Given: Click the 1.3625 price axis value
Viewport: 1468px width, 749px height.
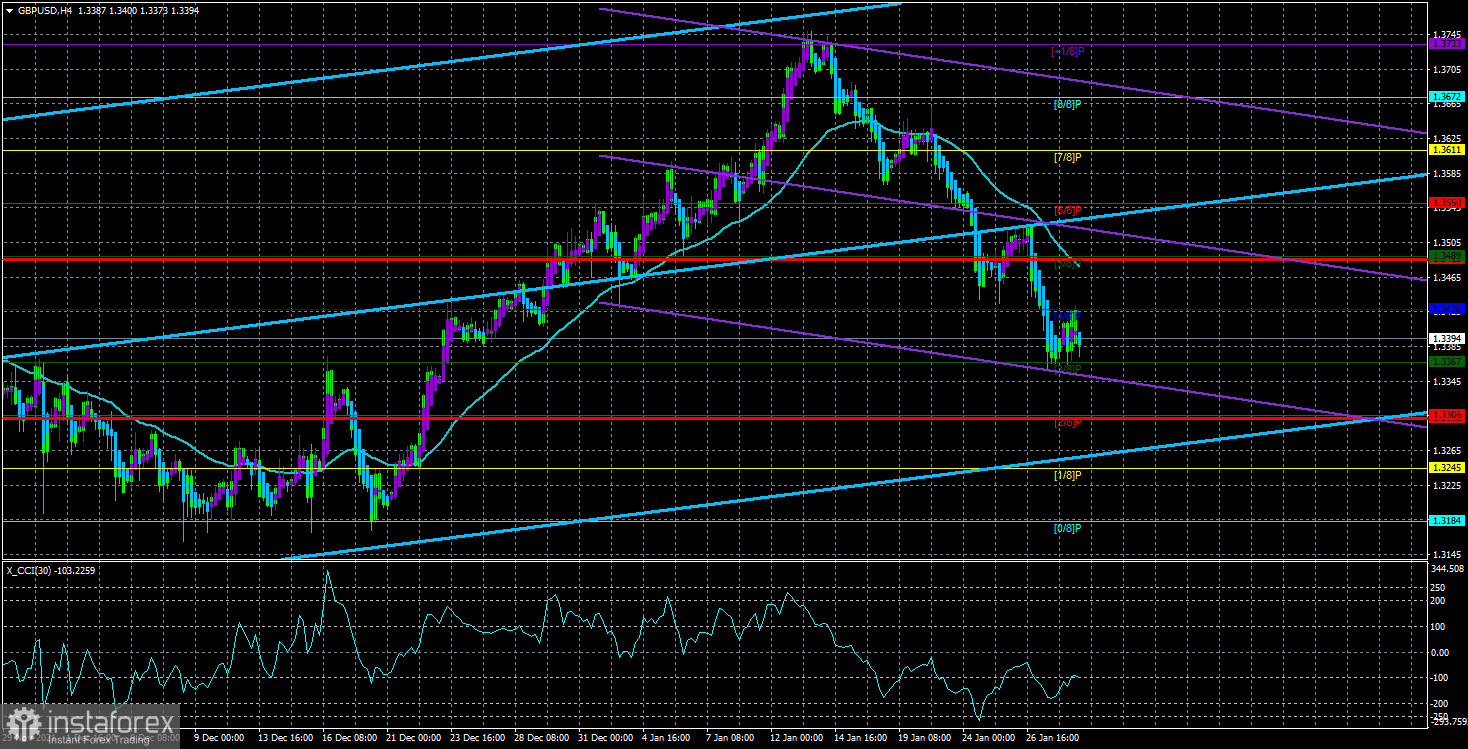Looking at the screenshot, I should coord(1446,138).
